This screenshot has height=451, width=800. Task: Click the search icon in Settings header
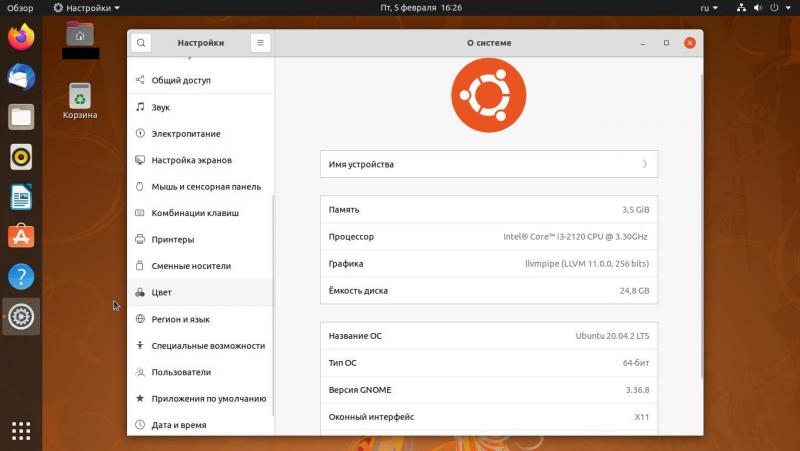coord(142,43)
